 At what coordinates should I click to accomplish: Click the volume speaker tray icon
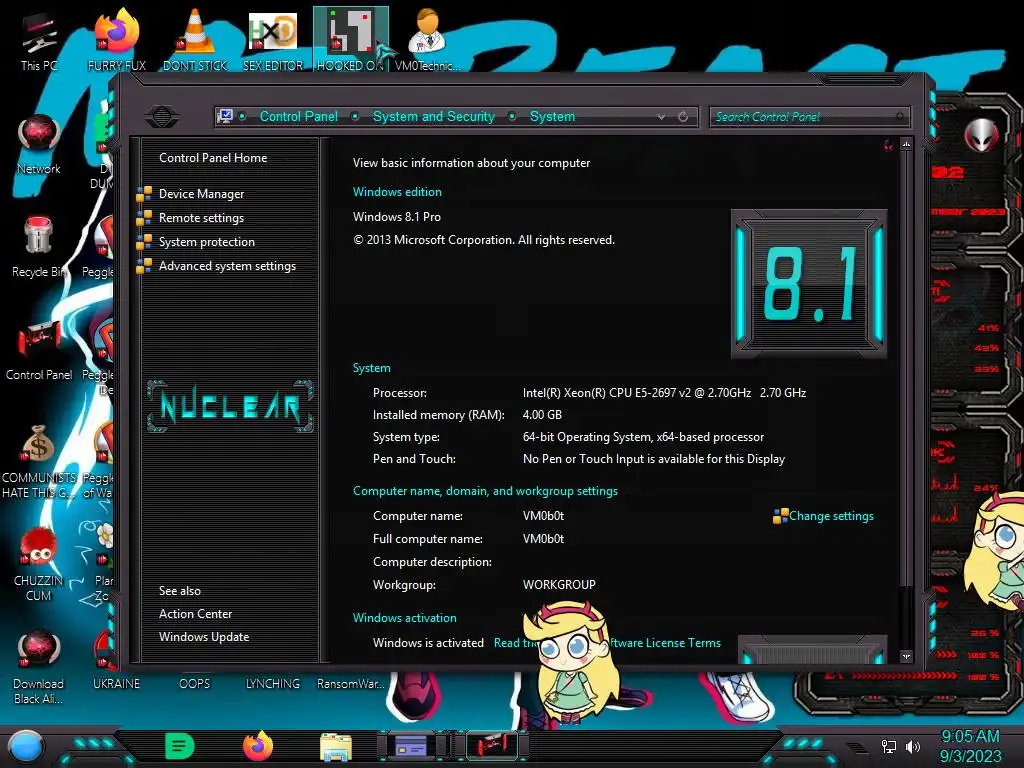pyautogui.click(x=913, y=746)
